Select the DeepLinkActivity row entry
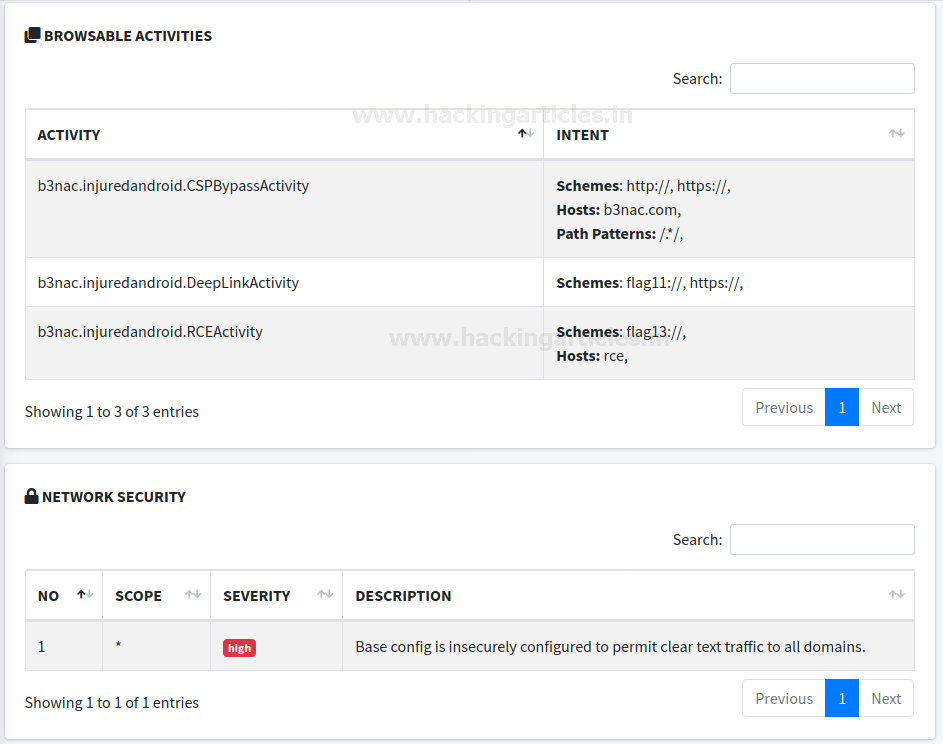Image resolution: width=943 pixels, height=744 pixels. click(168, 283)
